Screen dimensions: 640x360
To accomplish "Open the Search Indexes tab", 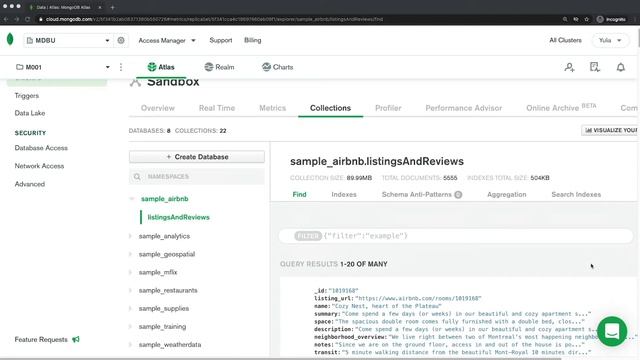I will pos(576,195).
